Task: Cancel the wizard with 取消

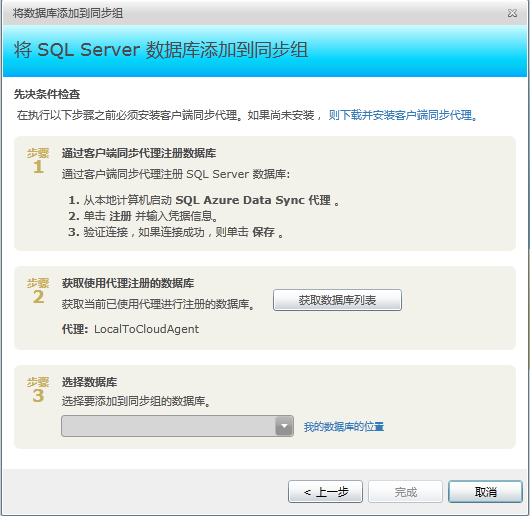Action: click(485, 492)
